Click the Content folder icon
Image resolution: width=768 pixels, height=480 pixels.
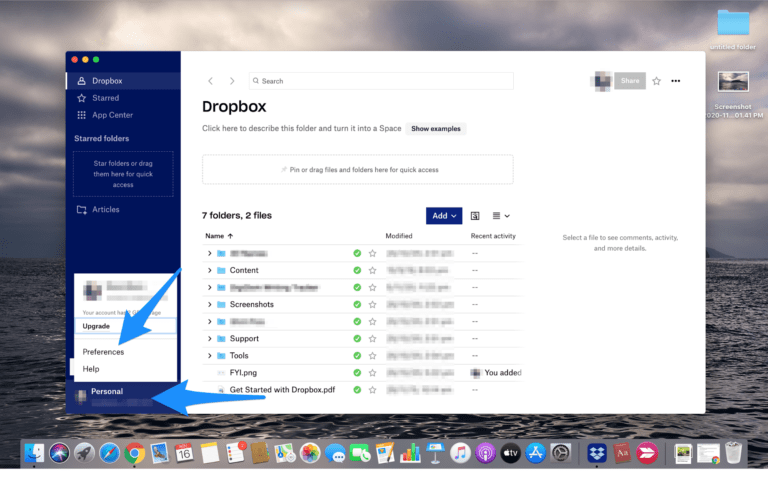coord(221,270)
